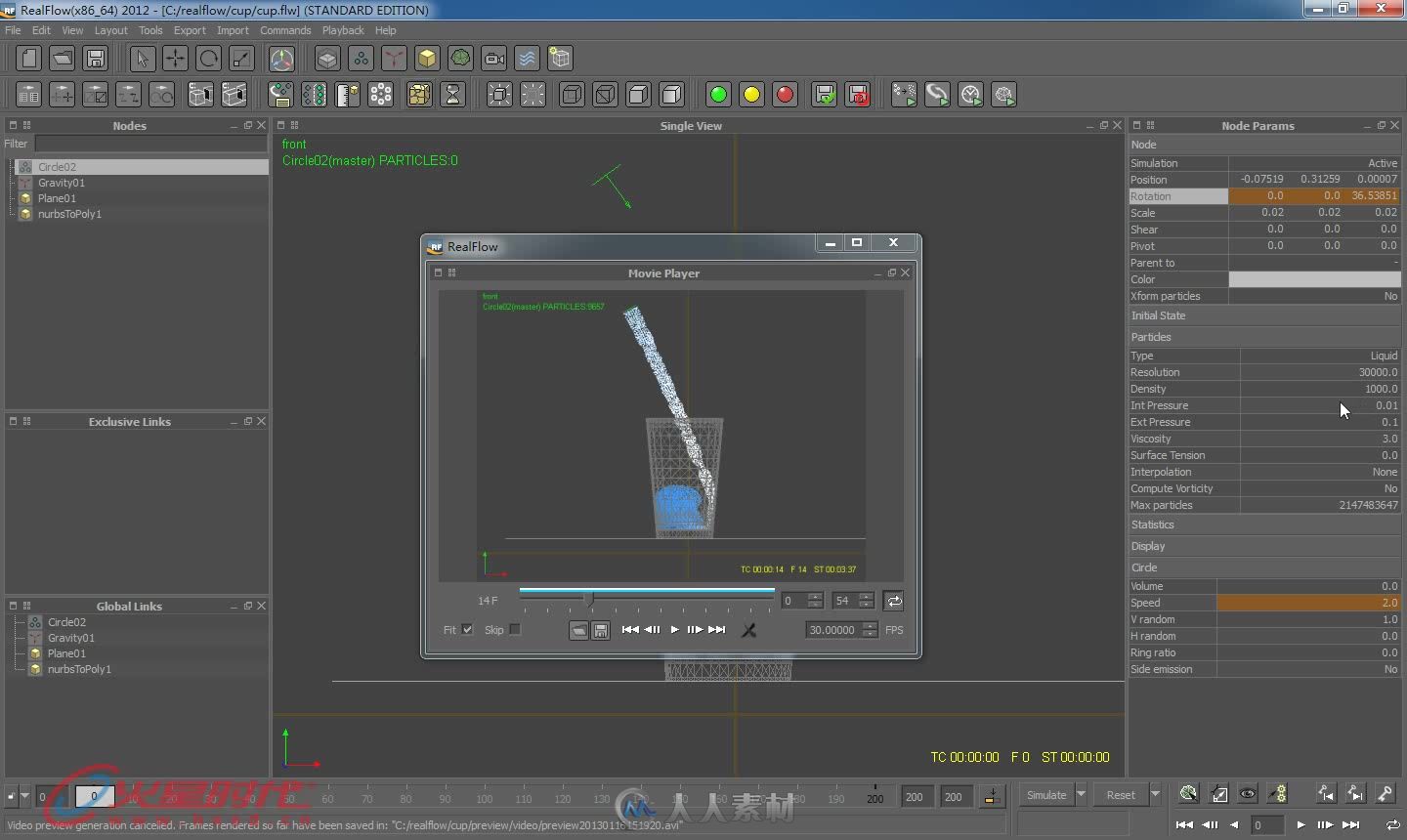This screenshot has height=840, width=1407.
Task: Collapse the Circle section header
Action: pyautogui.click(x=1264, y=567)
